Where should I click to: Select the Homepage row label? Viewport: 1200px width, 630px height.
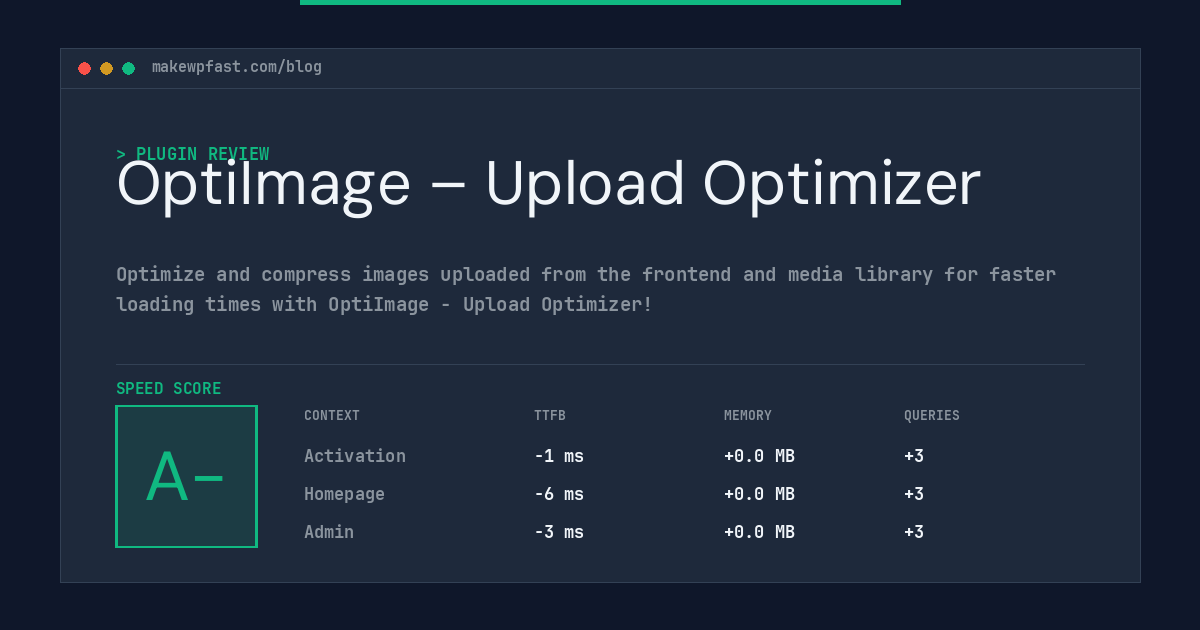[x=344, y=494]
